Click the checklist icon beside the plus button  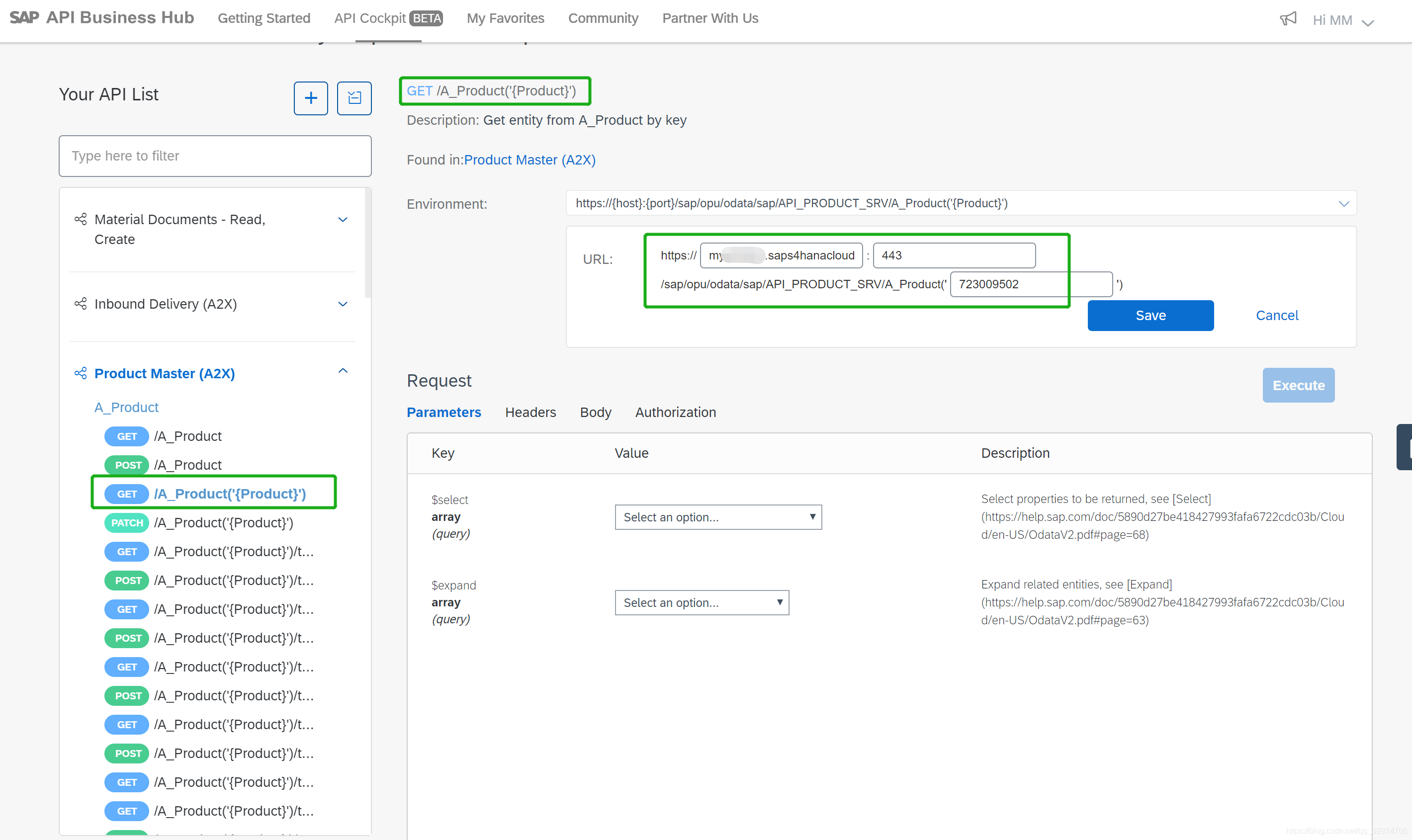tap(354, 98)
